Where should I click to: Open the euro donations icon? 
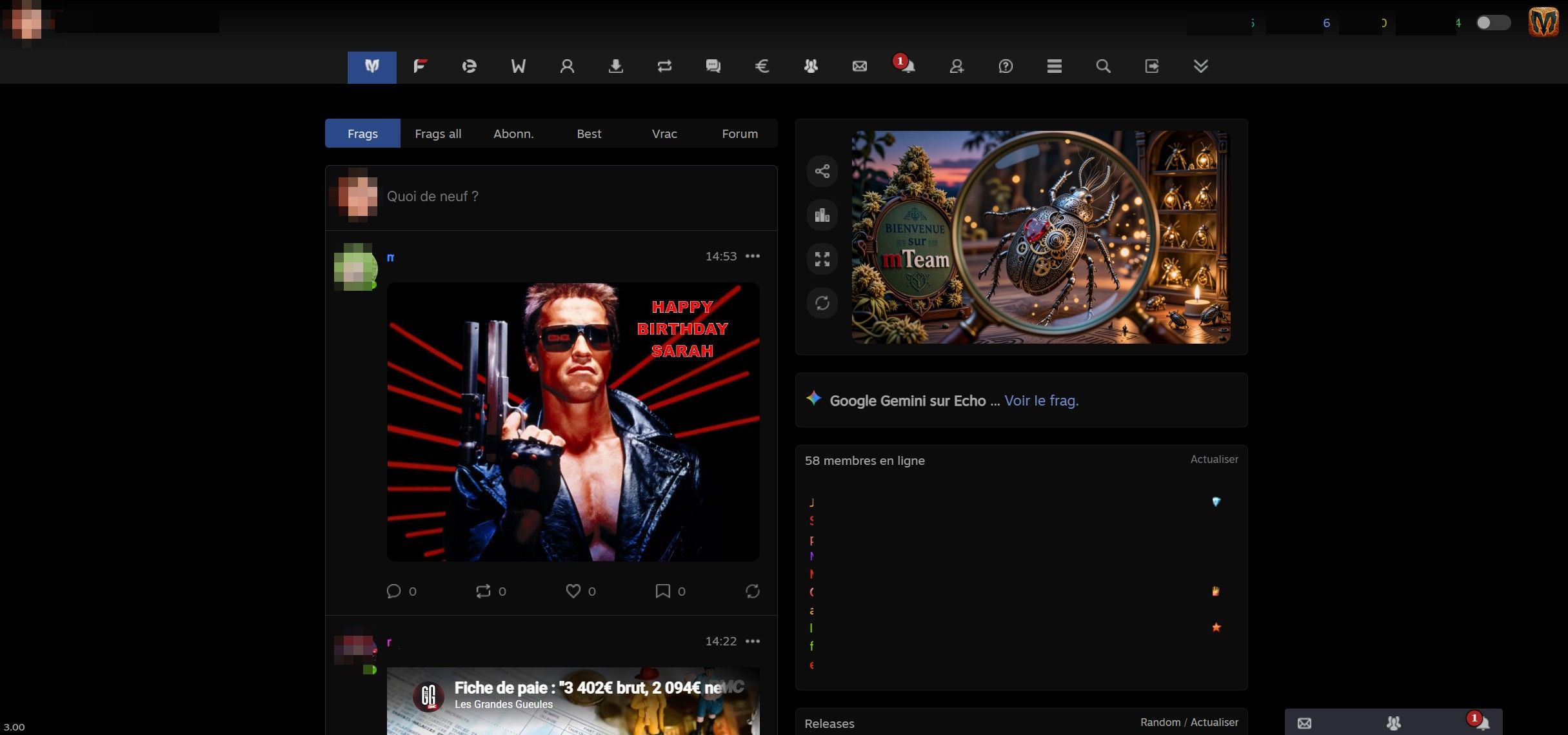click(762, 66)
